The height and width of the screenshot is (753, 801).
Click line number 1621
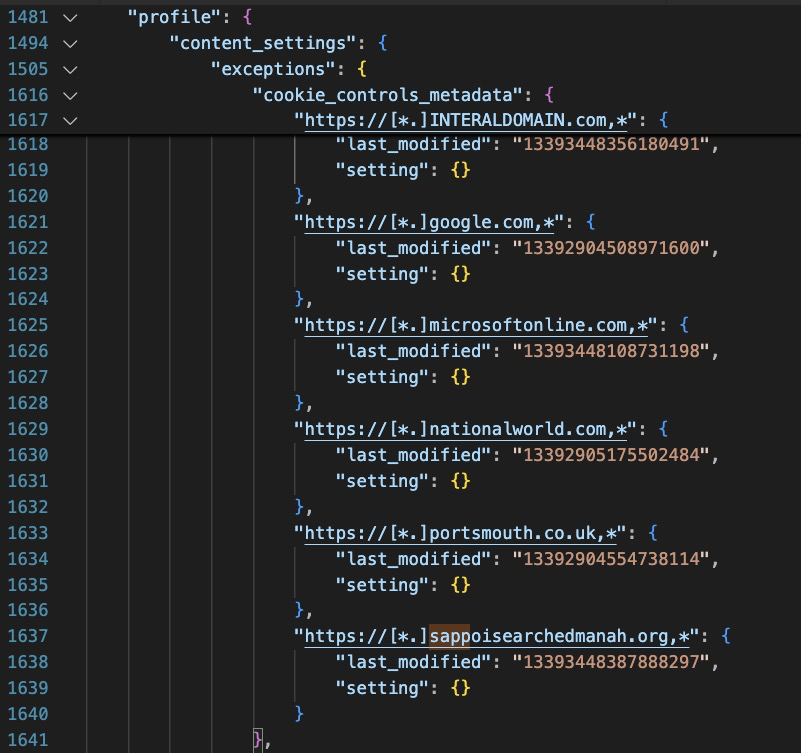[x=28, y=222]
